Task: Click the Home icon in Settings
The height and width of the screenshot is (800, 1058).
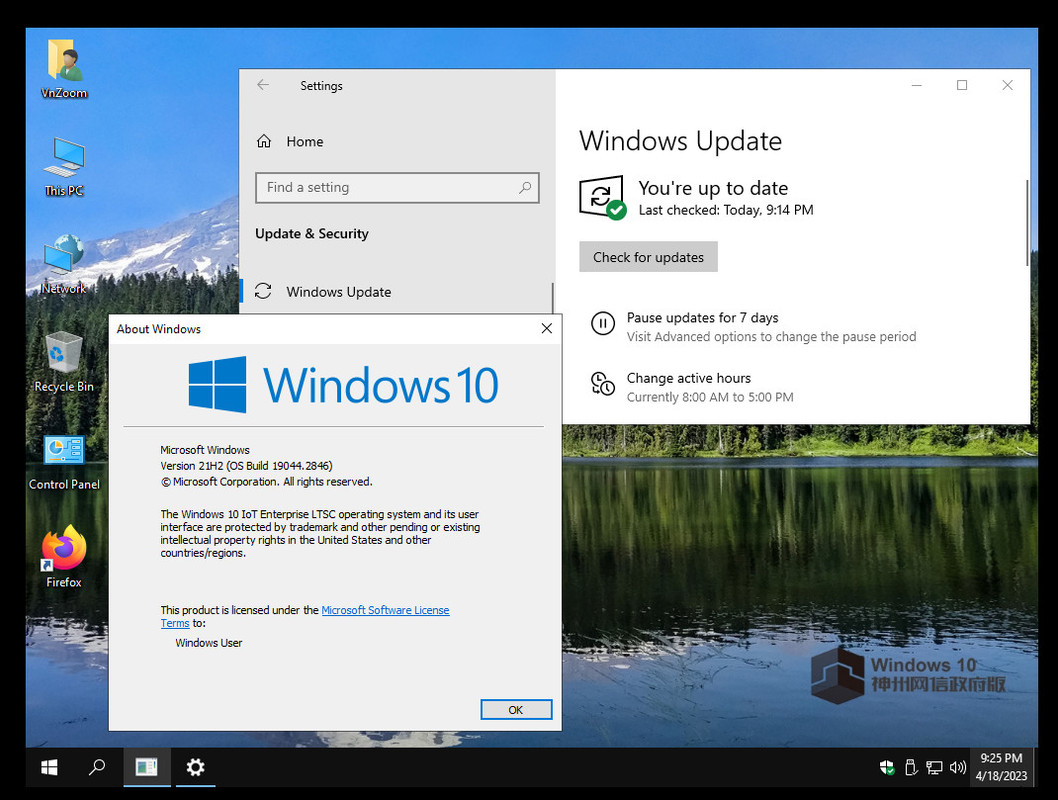Action: [264, 141]
